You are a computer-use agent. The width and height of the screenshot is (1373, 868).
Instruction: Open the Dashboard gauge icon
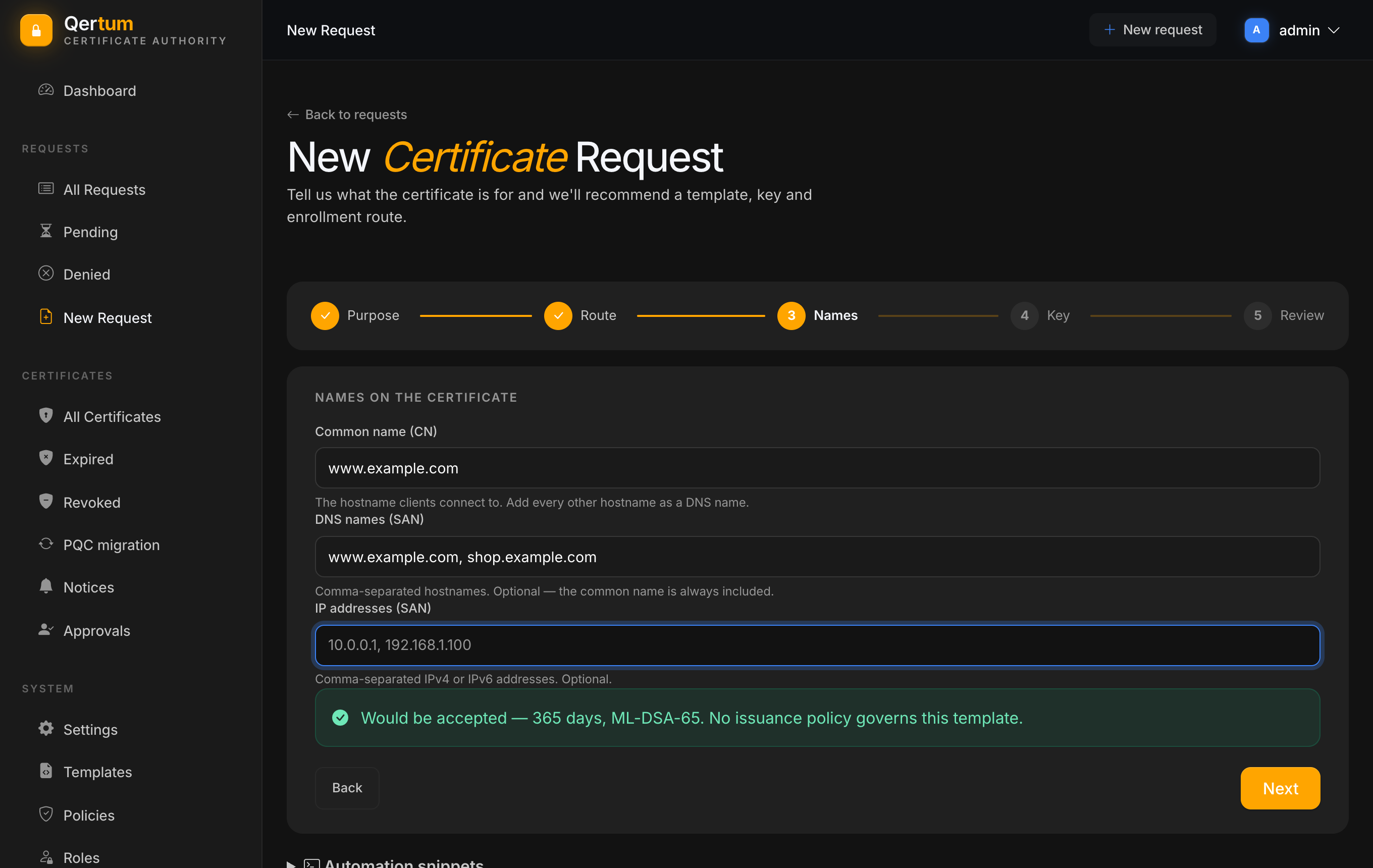click(45, 90)
